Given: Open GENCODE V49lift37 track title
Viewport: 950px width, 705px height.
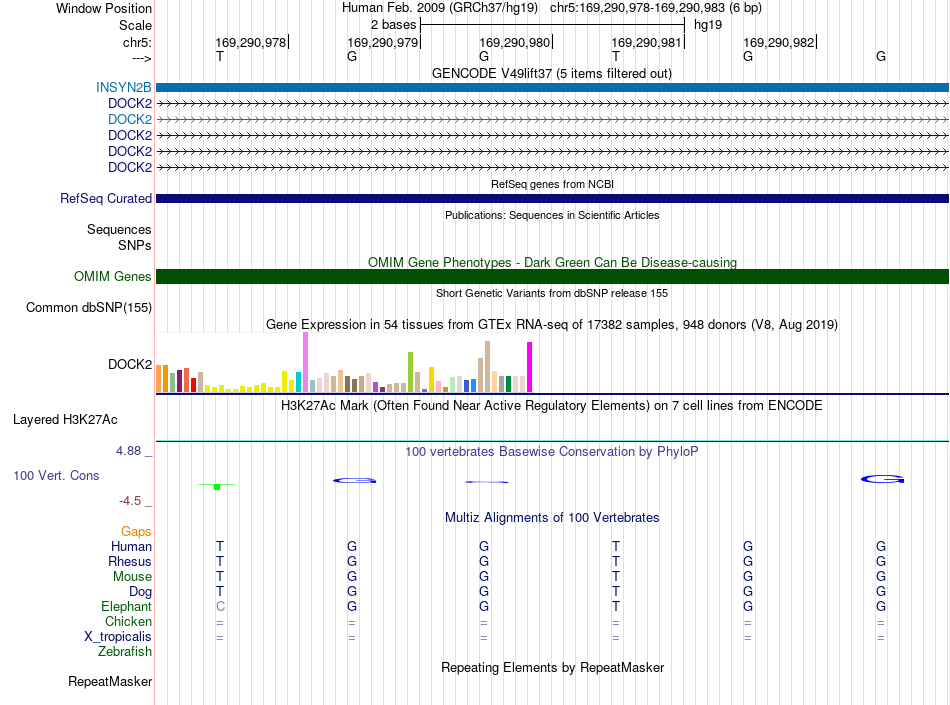Looking at the screenshot, I should pyautogui.click(x=551, y=74).
